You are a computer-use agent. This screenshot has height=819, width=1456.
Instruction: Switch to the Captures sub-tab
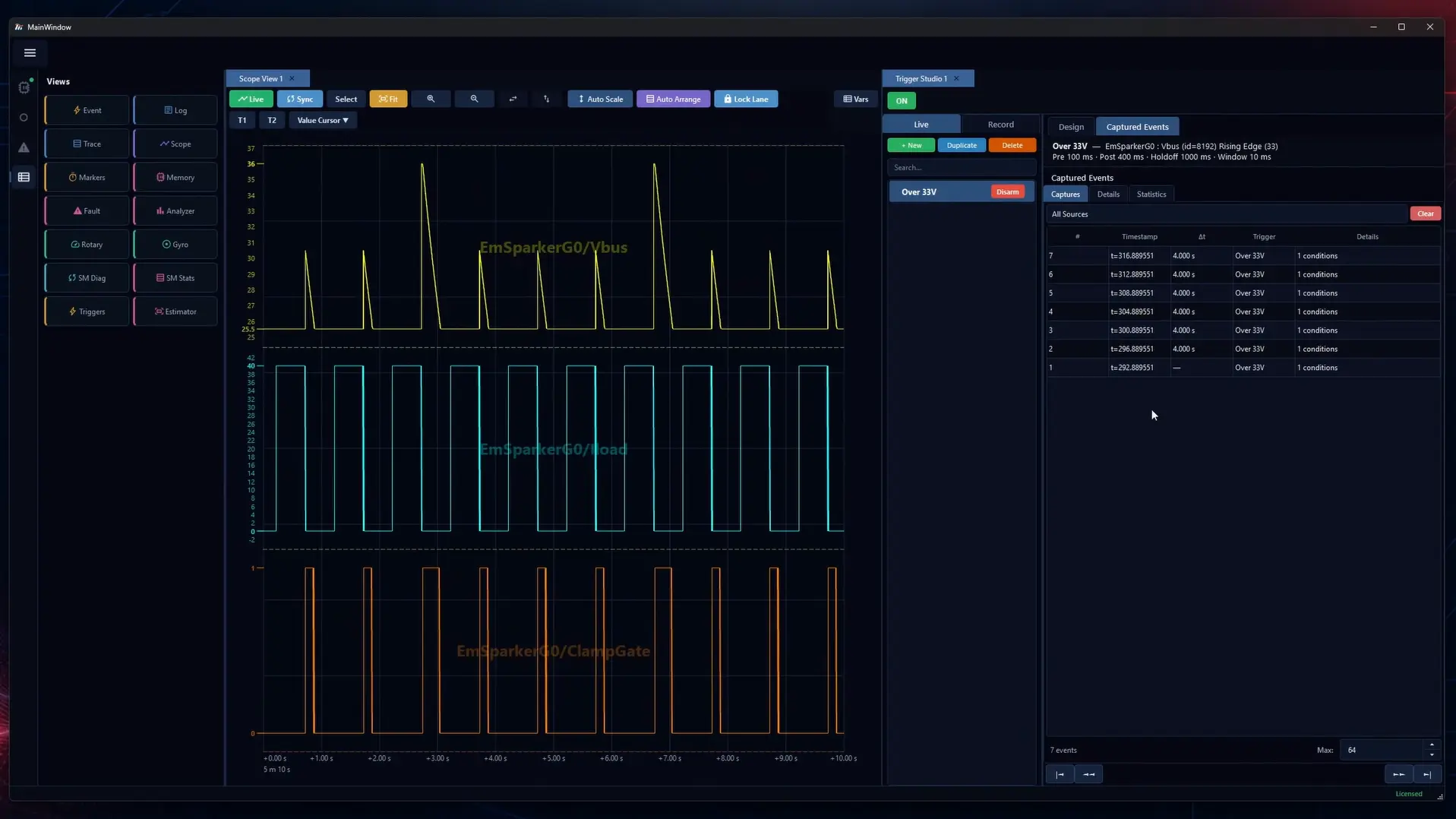[x=1066, y=194]
